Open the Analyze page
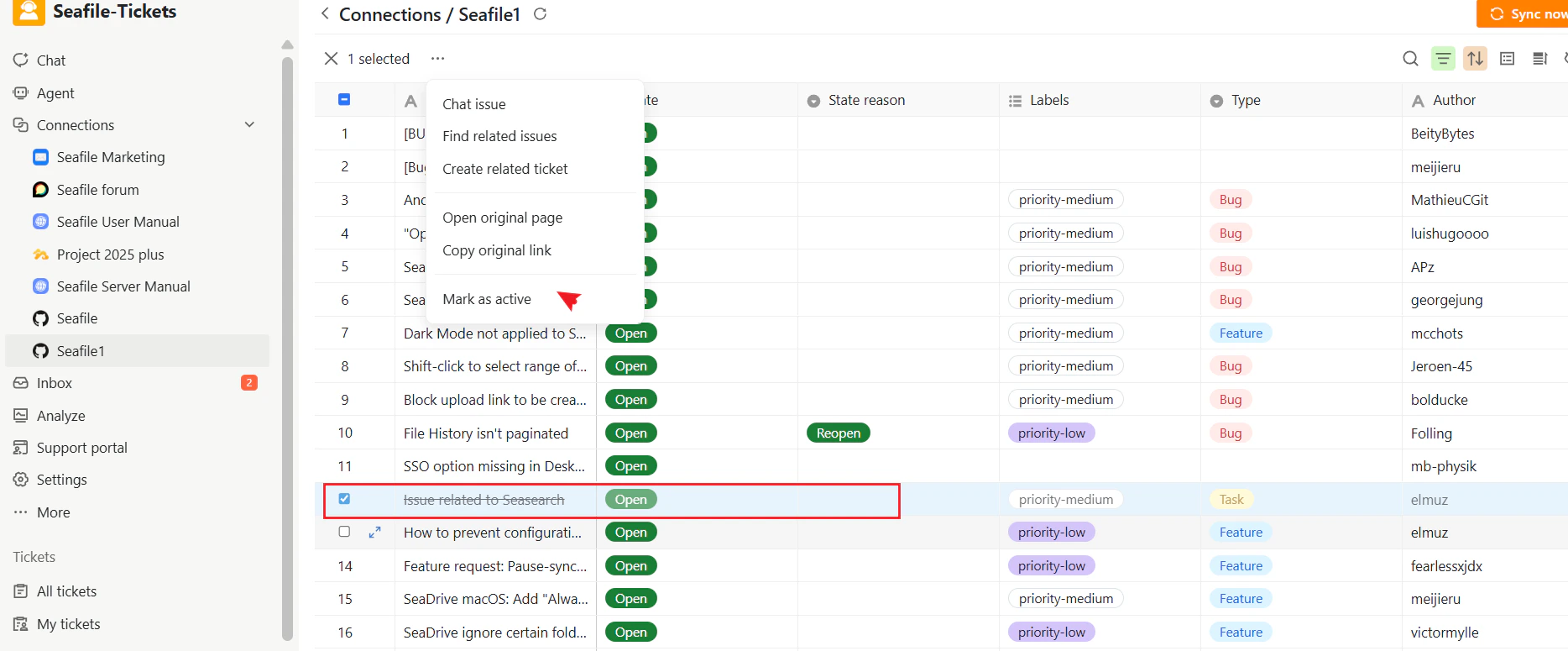Screen dimensions: 1568x651 60,416
